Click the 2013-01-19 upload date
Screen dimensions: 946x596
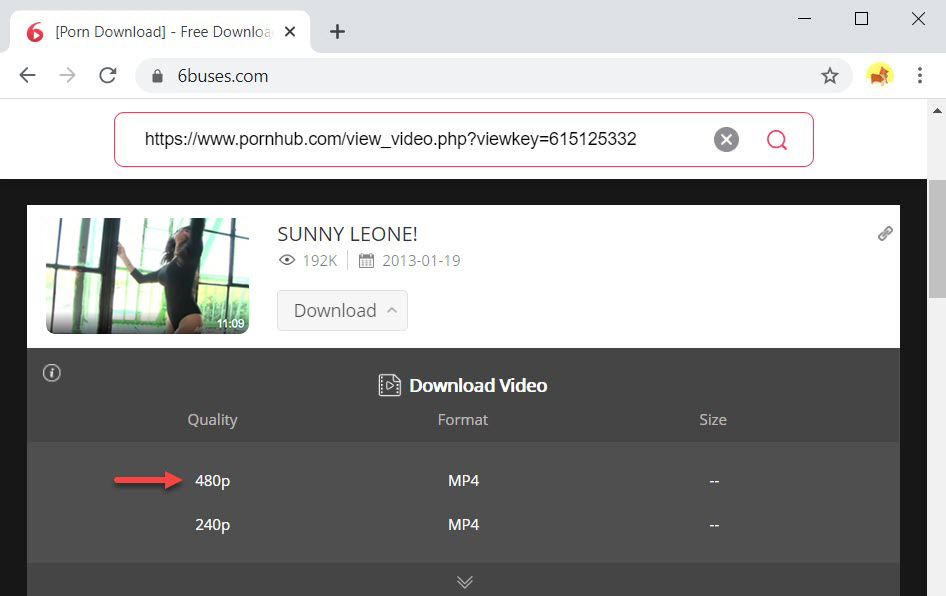pos(421,261)
